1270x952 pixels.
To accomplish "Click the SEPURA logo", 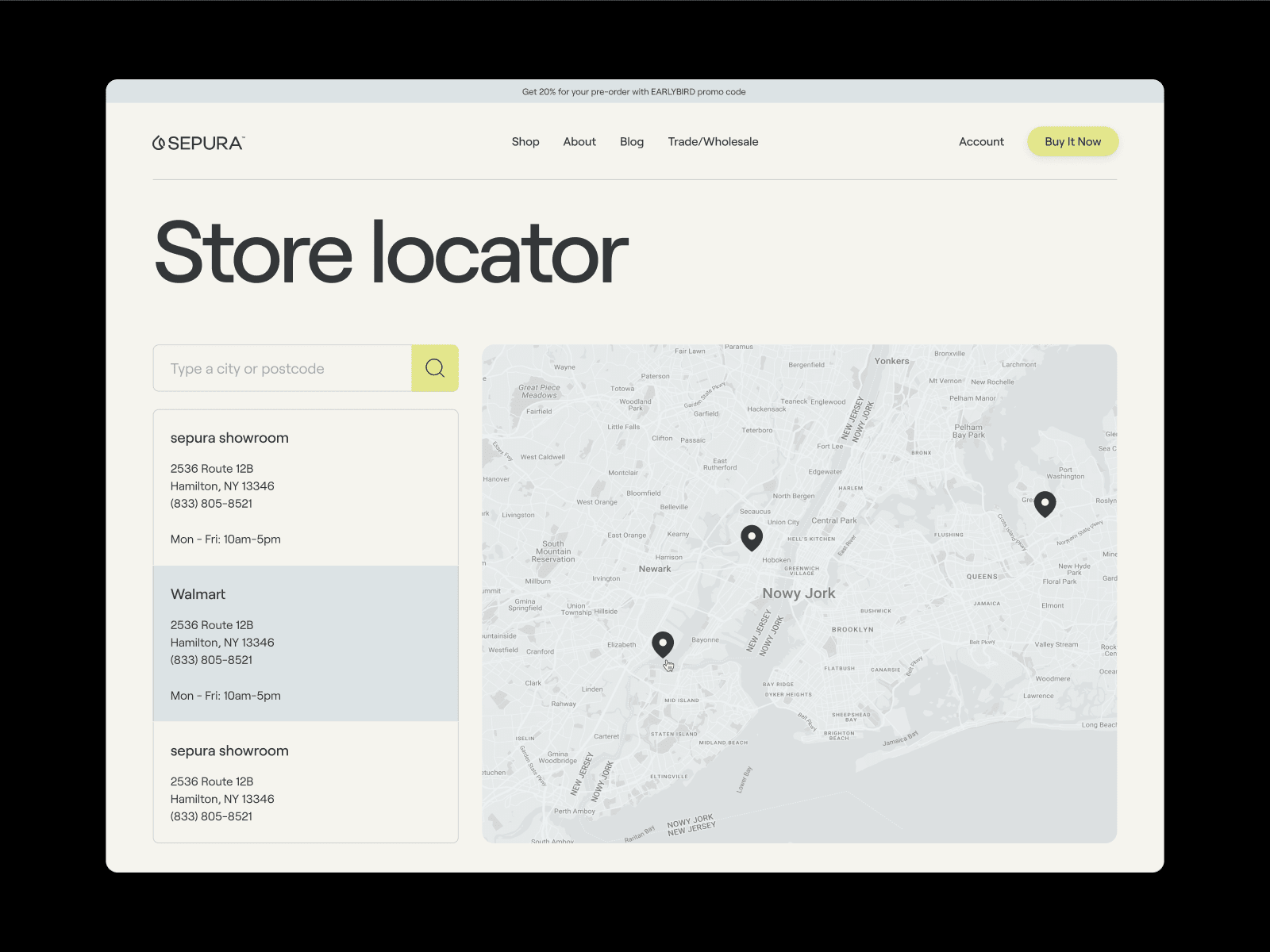I will tap(198, 143).
